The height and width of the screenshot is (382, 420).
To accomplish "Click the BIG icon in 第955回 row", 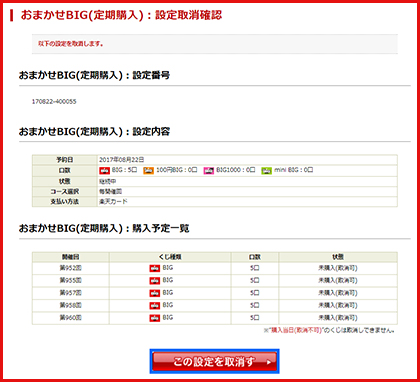I will (154, 281).
